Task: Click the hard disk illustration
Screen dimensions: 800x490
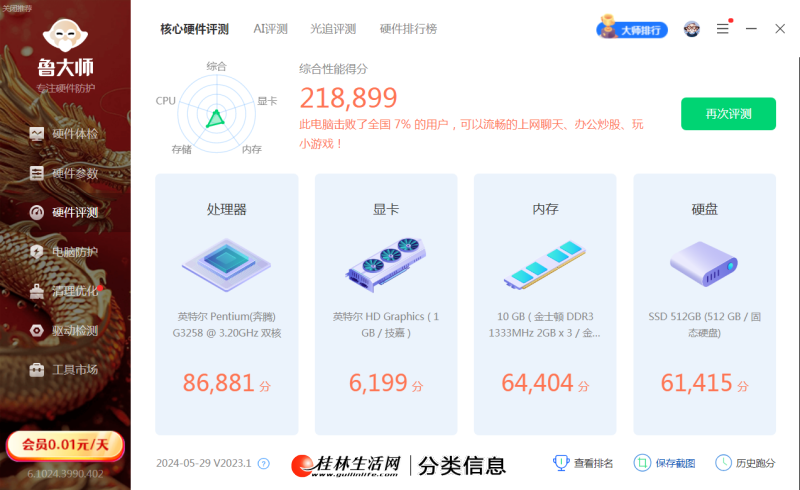Action: click(x=704, y=264)
